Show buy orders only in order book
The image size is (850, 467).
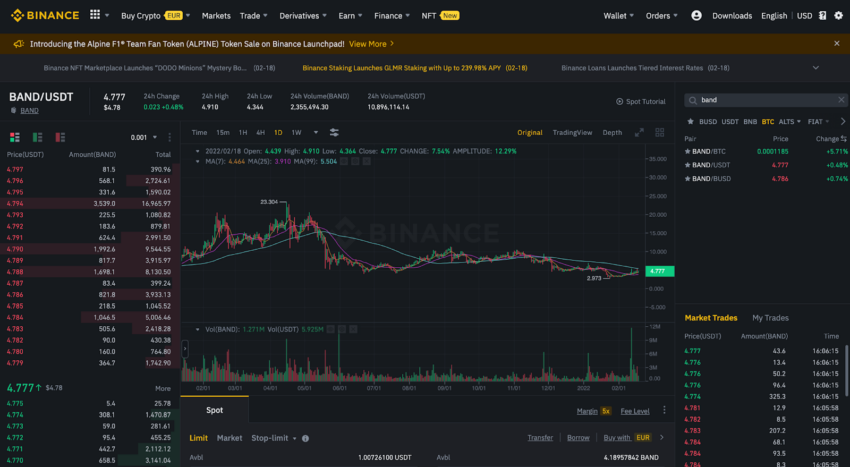tap(37, 137)
